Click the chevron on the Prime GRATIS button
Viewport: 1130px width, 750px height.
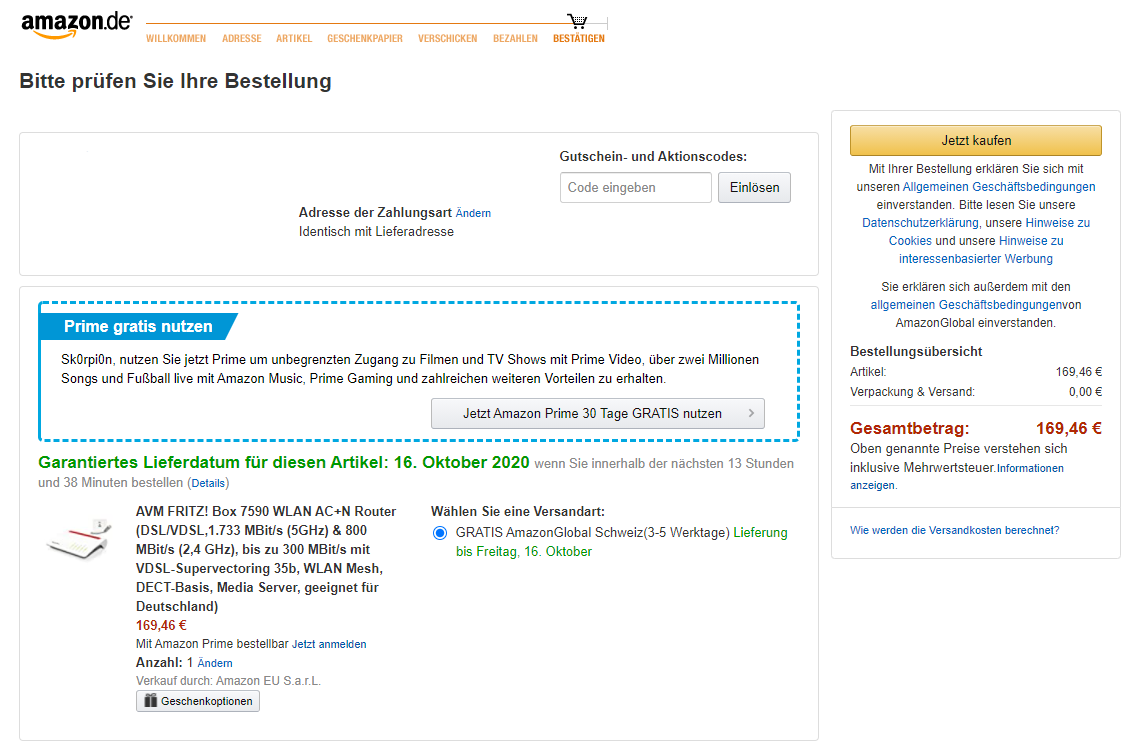(751, 413)
